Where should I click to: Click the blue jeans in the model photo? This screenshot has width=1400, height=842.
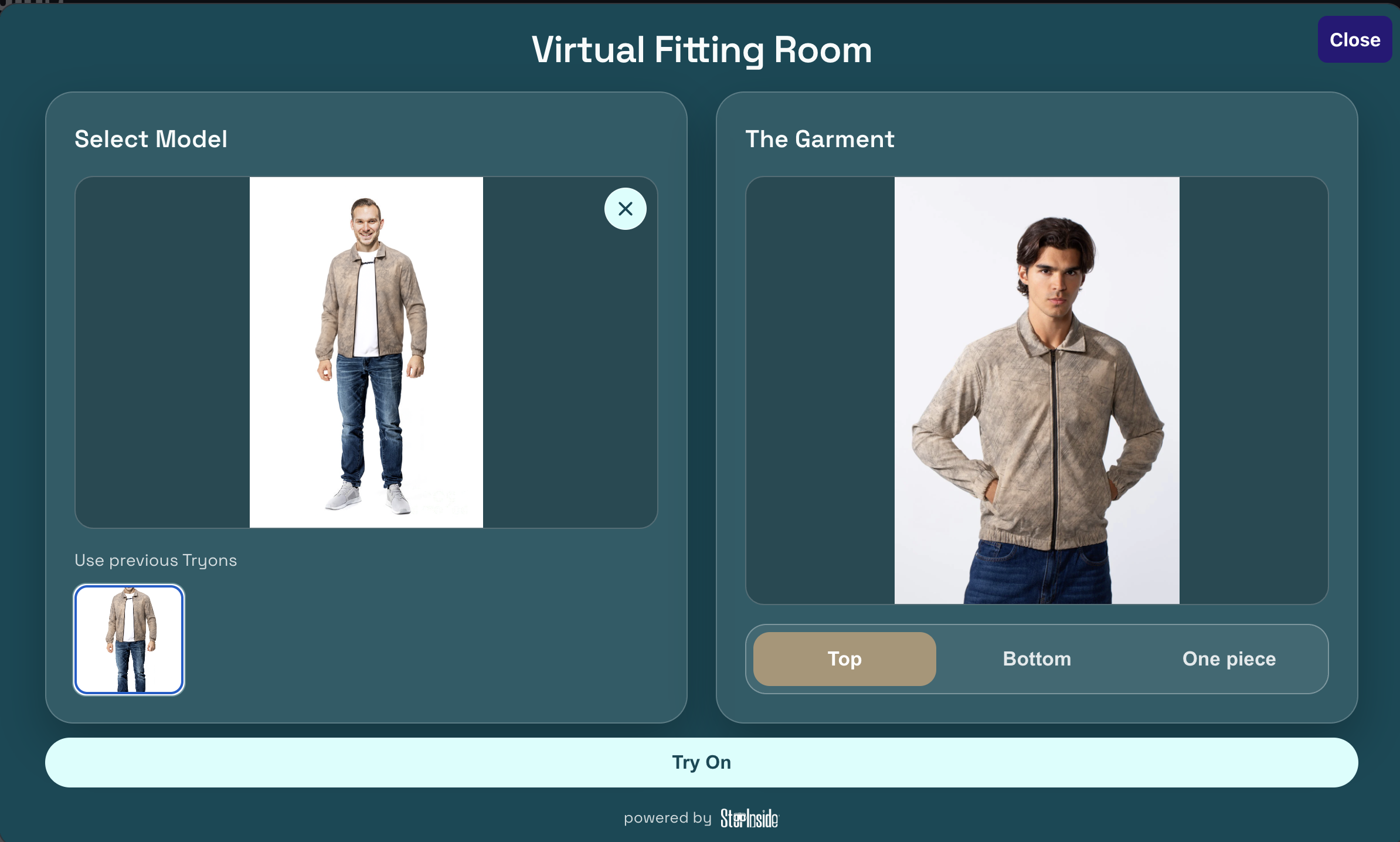pyautogui.click(x=370, y=419)
